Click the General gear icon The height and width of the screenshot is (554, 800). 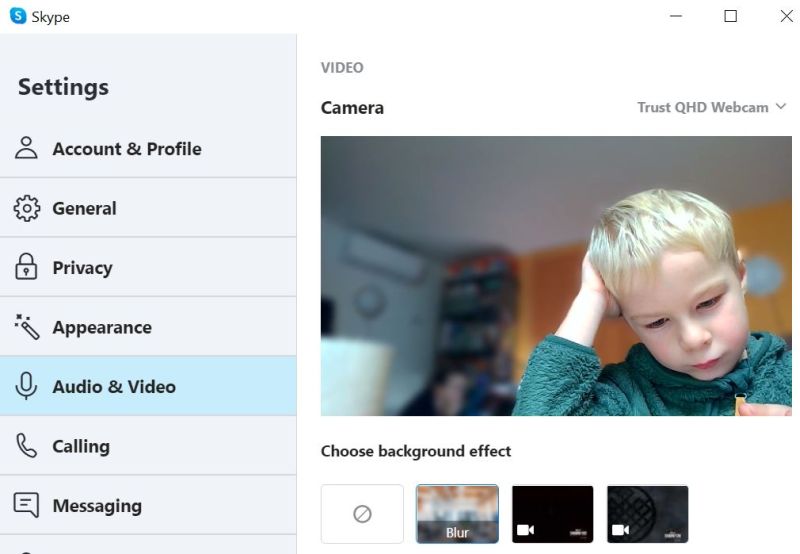point(27,208)
